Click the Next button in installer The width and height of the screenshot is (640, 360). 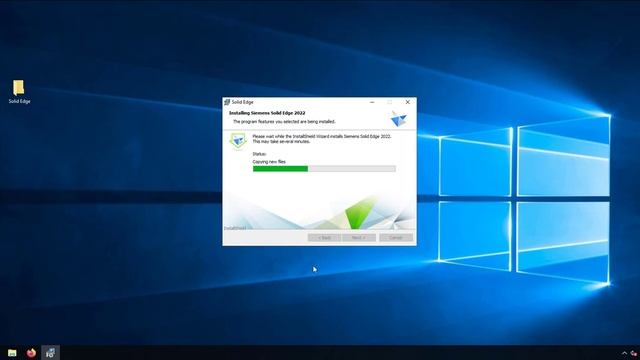(x=359, y=238)
